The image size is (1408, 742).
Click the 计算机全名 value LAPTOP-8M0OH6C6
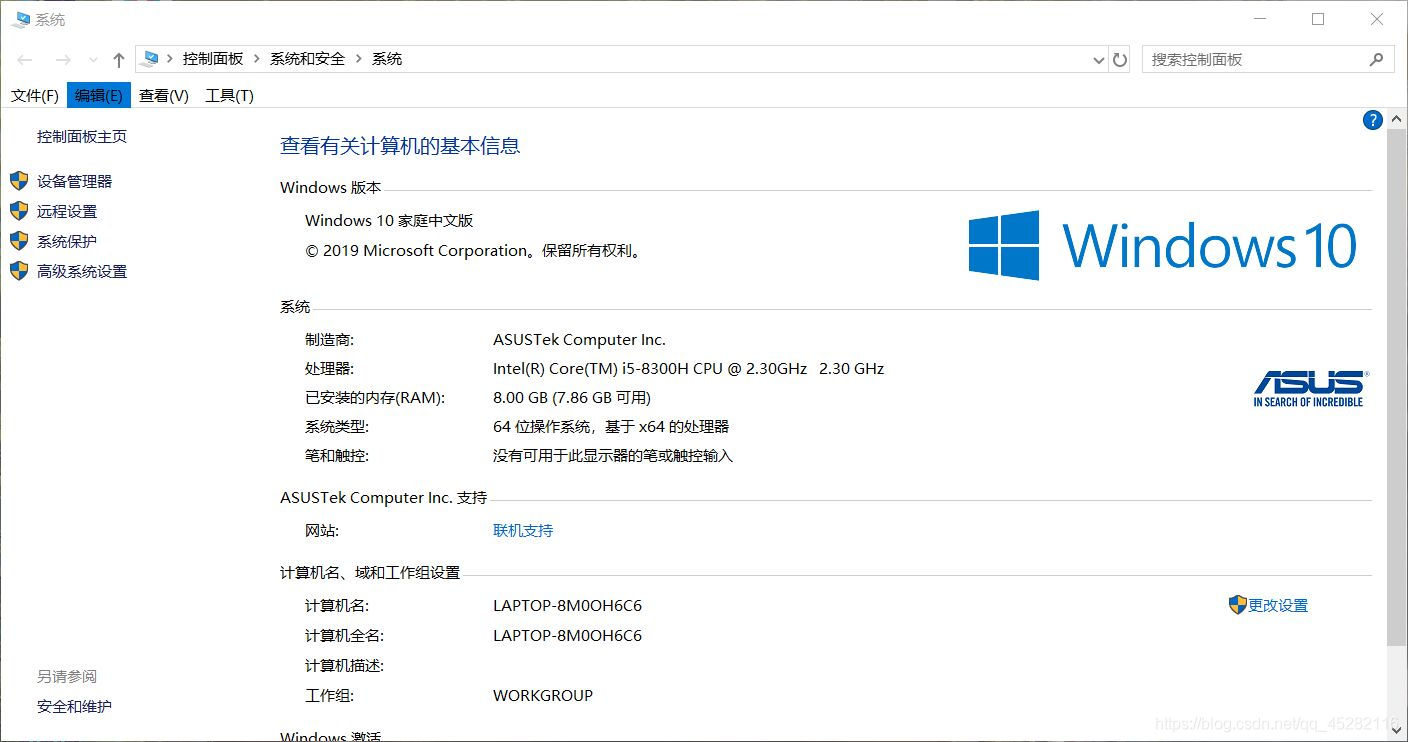pos(567,635)
